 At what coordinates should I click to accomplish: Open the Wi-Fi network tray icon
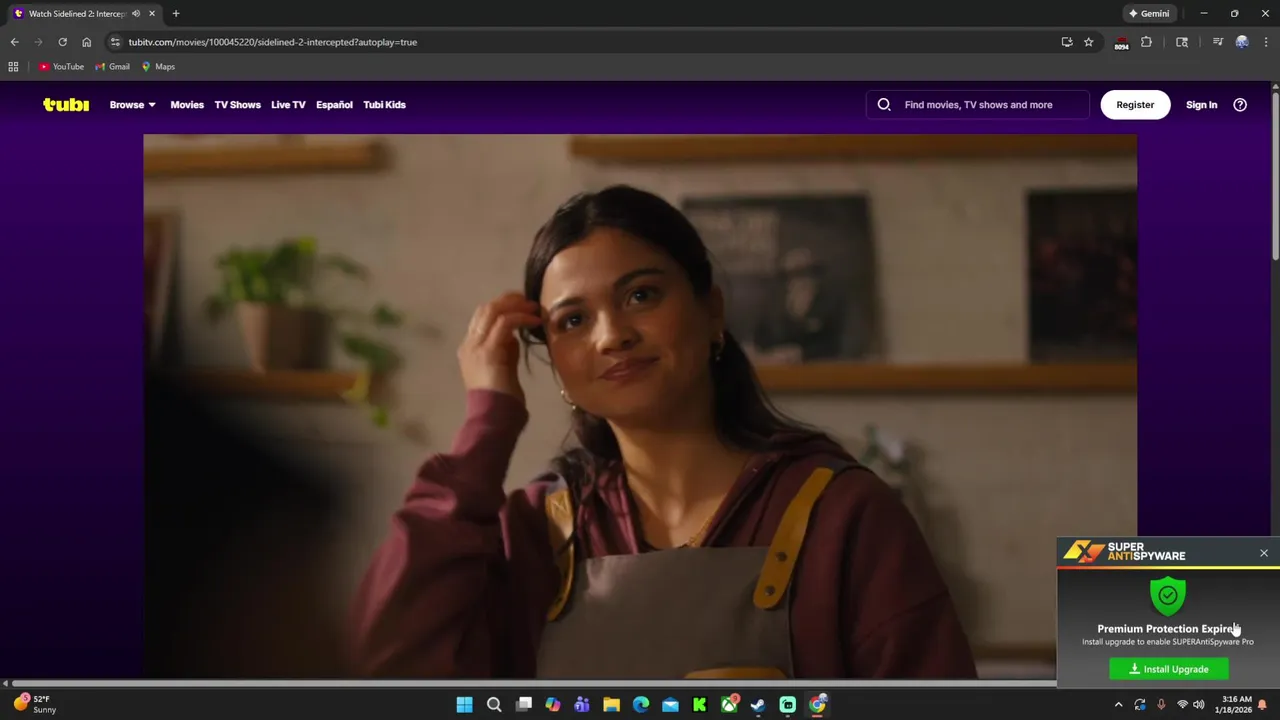tap(1182, 705)
